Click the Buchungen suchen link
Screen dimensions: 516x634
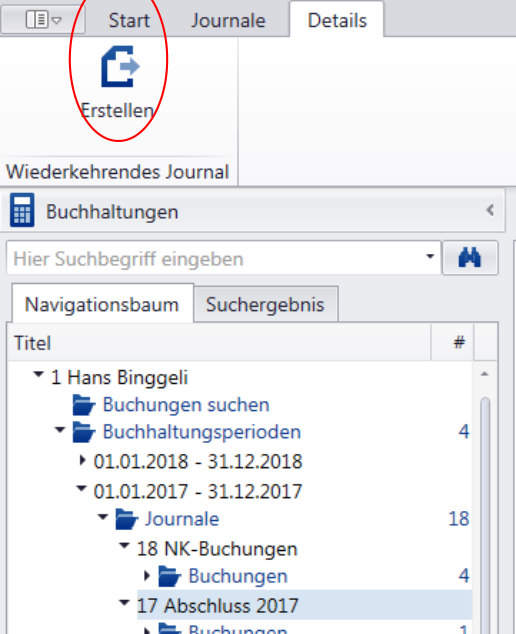point(186,404)
